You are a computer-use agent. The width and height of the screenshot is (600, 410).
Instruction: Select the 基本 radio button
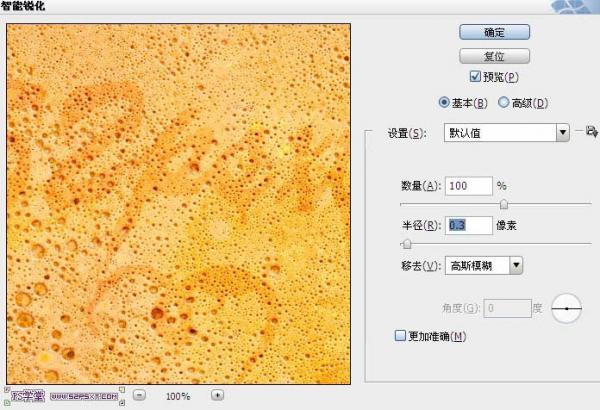[444, 102]
